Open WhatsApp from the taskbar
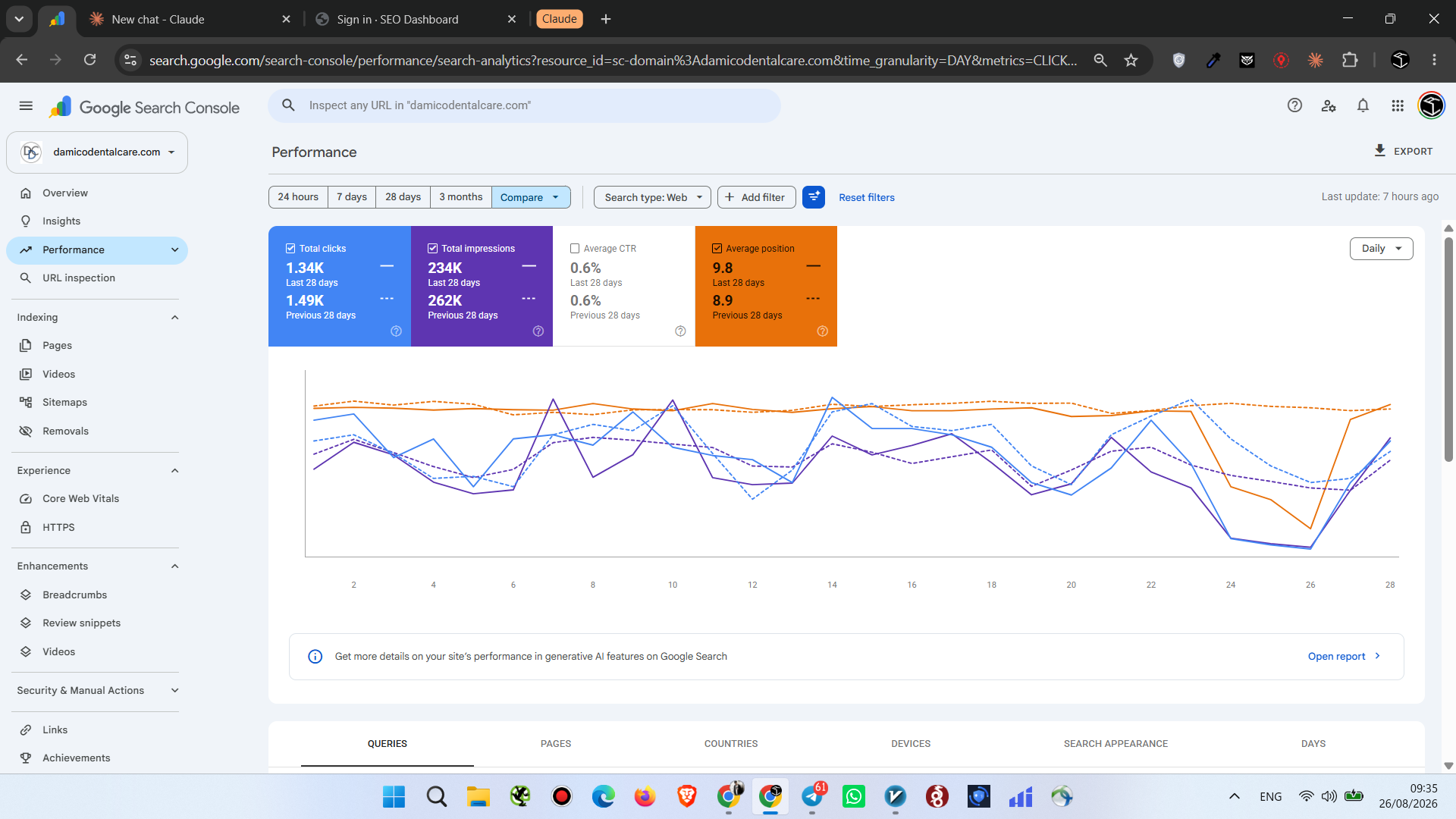The height and width of the screenshot is (819, 1456). pyautogui.click(x=854, y=796)
